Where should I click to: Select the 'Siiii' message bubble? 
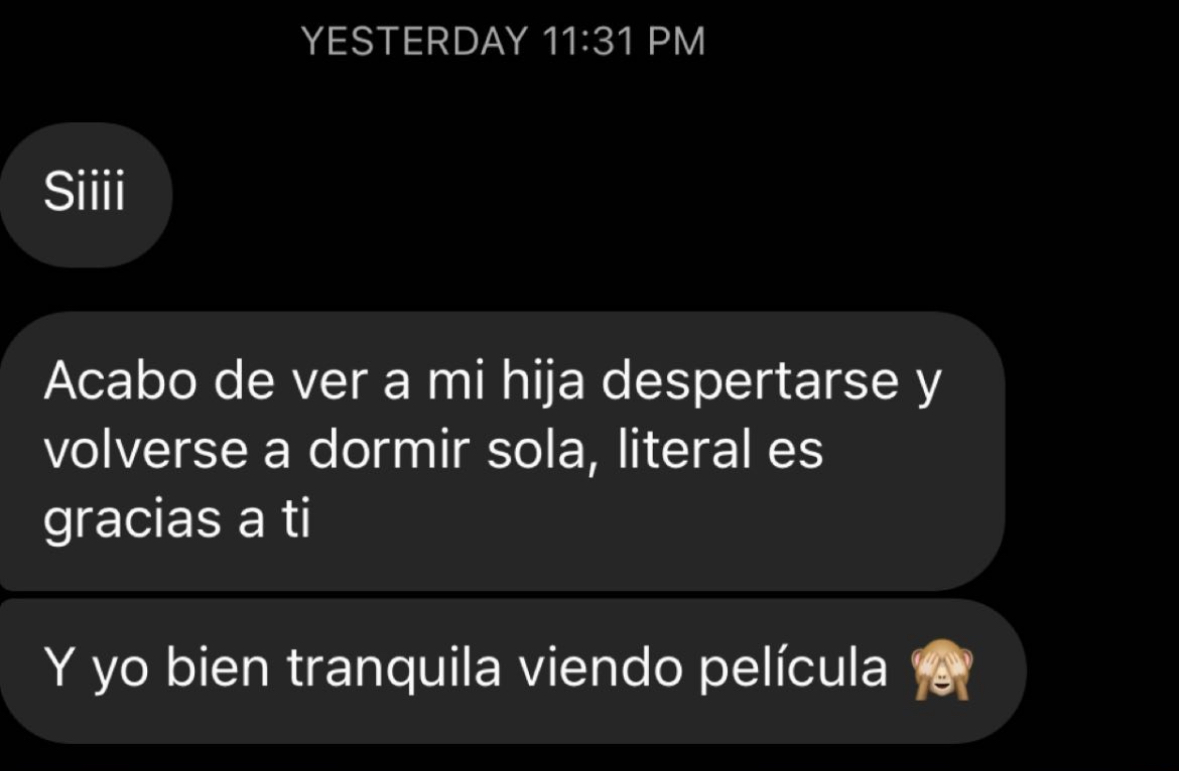(85, 194)
